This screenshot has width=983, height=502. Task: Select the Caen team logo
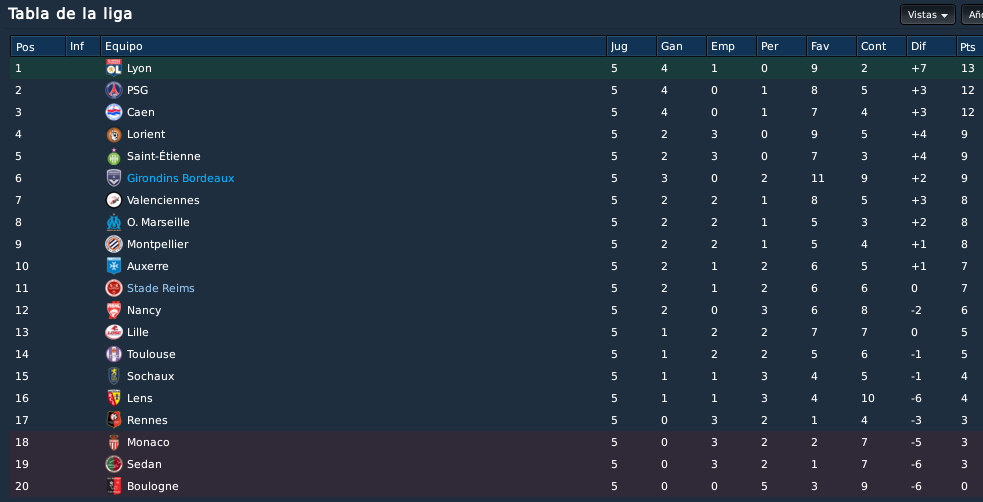[113, 112]
